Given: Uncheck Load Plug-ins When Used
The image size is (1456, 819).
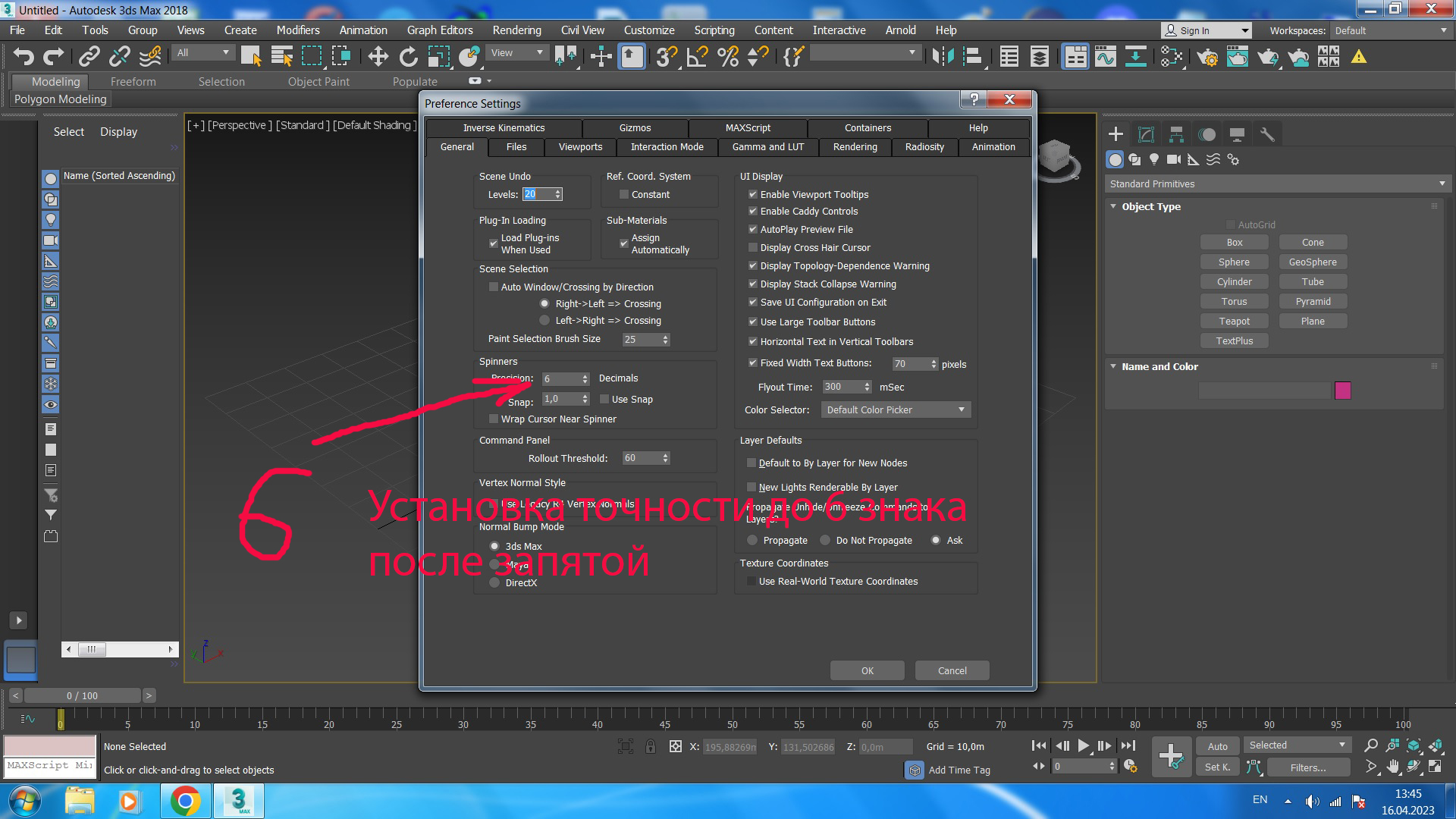Looking at the screenshot, I should (x=494, y=243).
